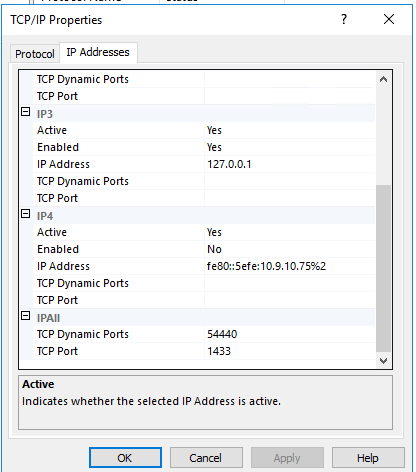Select the IP3 IP Address field 127.0.0.1

[290, 164]
